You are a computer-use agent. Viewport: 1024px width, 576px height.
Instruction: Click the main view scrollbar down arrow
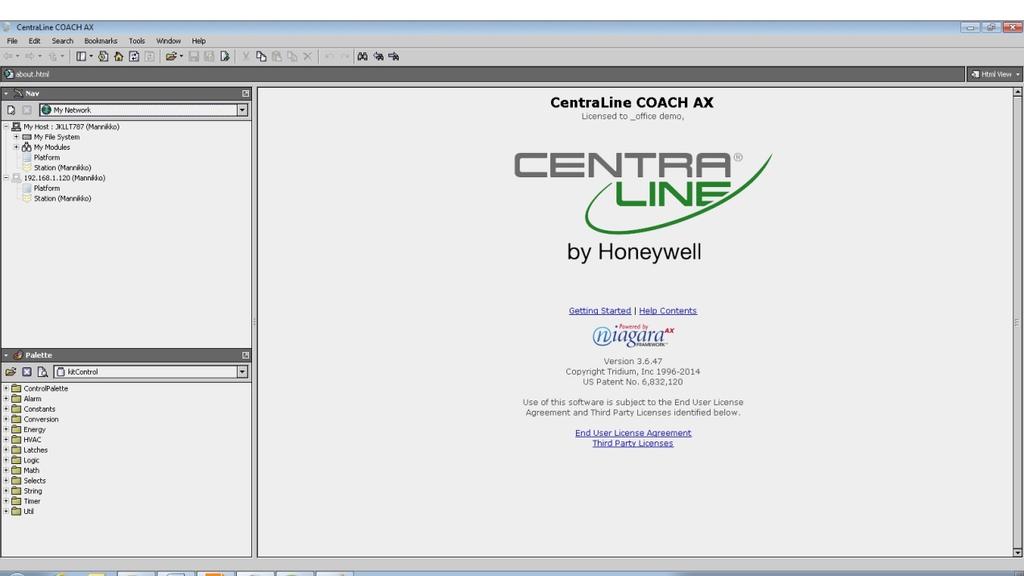(1017, 552)
